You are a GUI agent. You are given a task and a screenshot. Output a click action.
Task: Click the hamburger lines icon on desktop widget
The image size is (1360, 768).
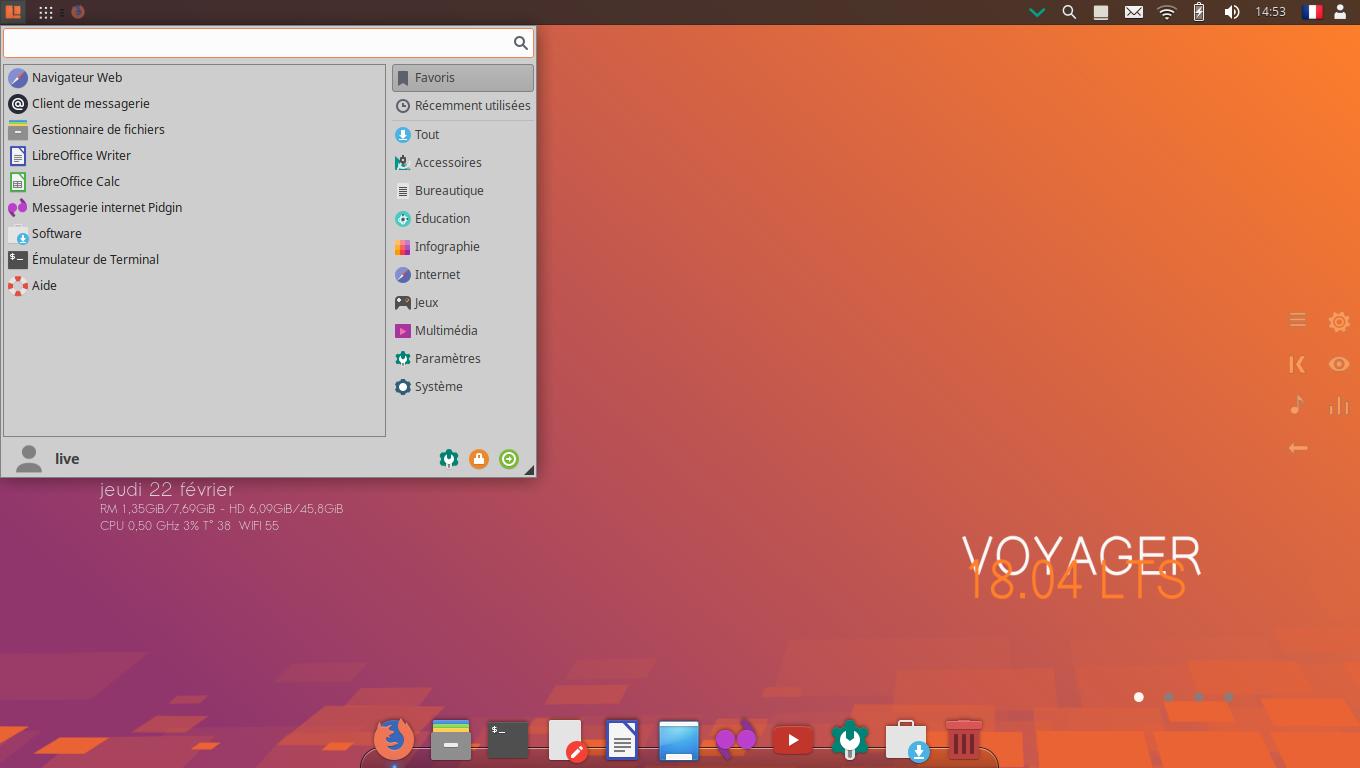click(1298, 320)
